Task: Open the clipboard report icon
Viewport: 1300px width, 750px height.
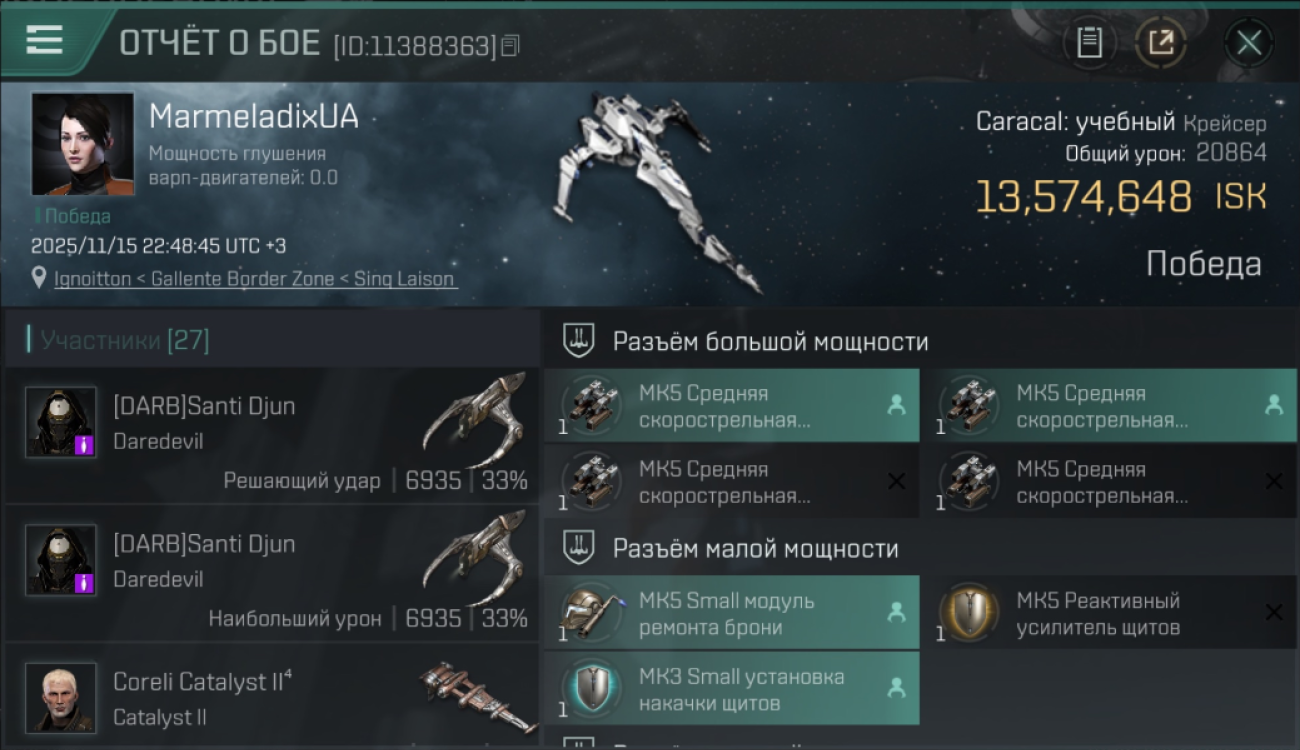Action: [1089, 43]
